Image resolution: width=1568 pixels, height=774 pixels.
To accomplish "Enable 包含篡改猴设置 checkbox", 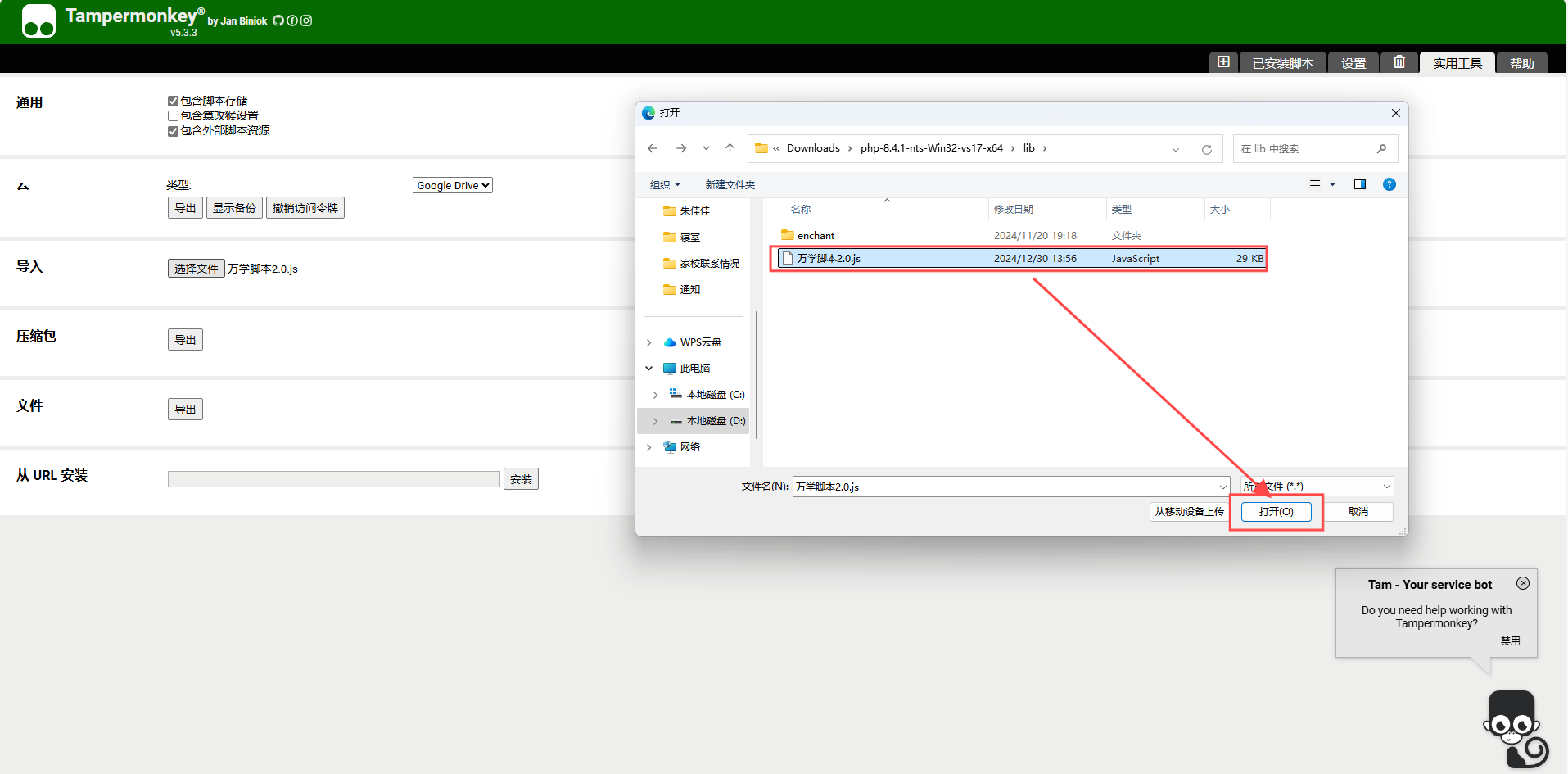I will tap(173, 116).
